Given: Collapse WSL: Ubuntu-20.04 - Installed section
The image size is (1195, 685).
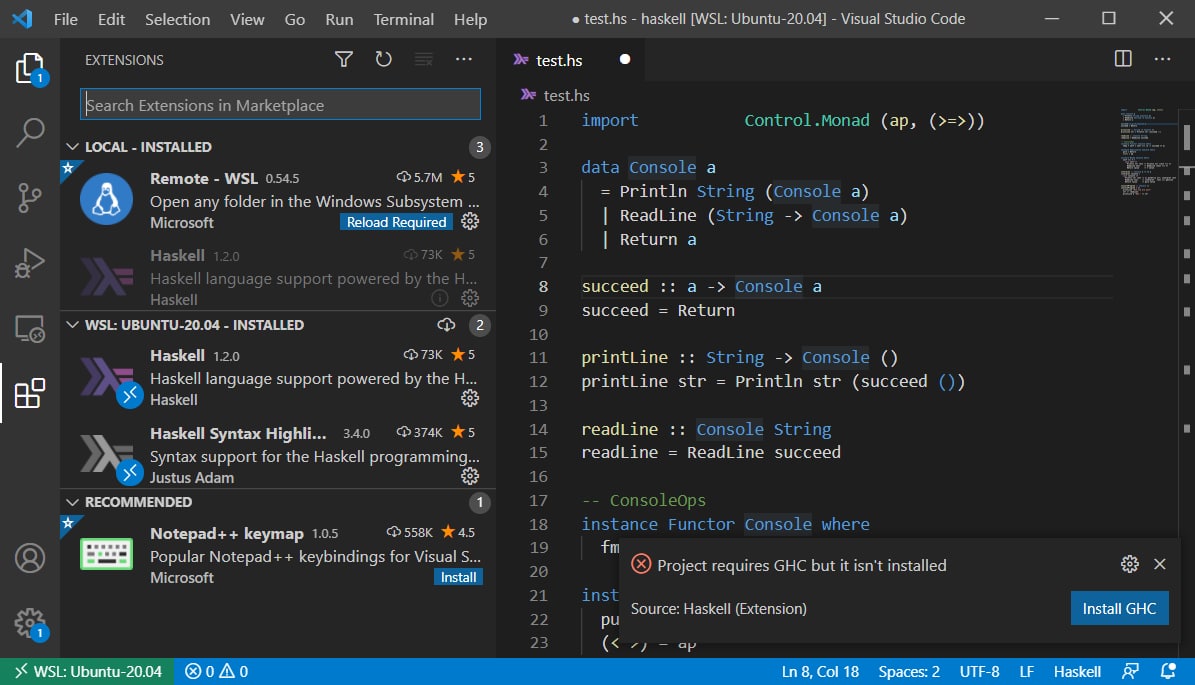Looking at the screenshot, I should click(72, 325).
